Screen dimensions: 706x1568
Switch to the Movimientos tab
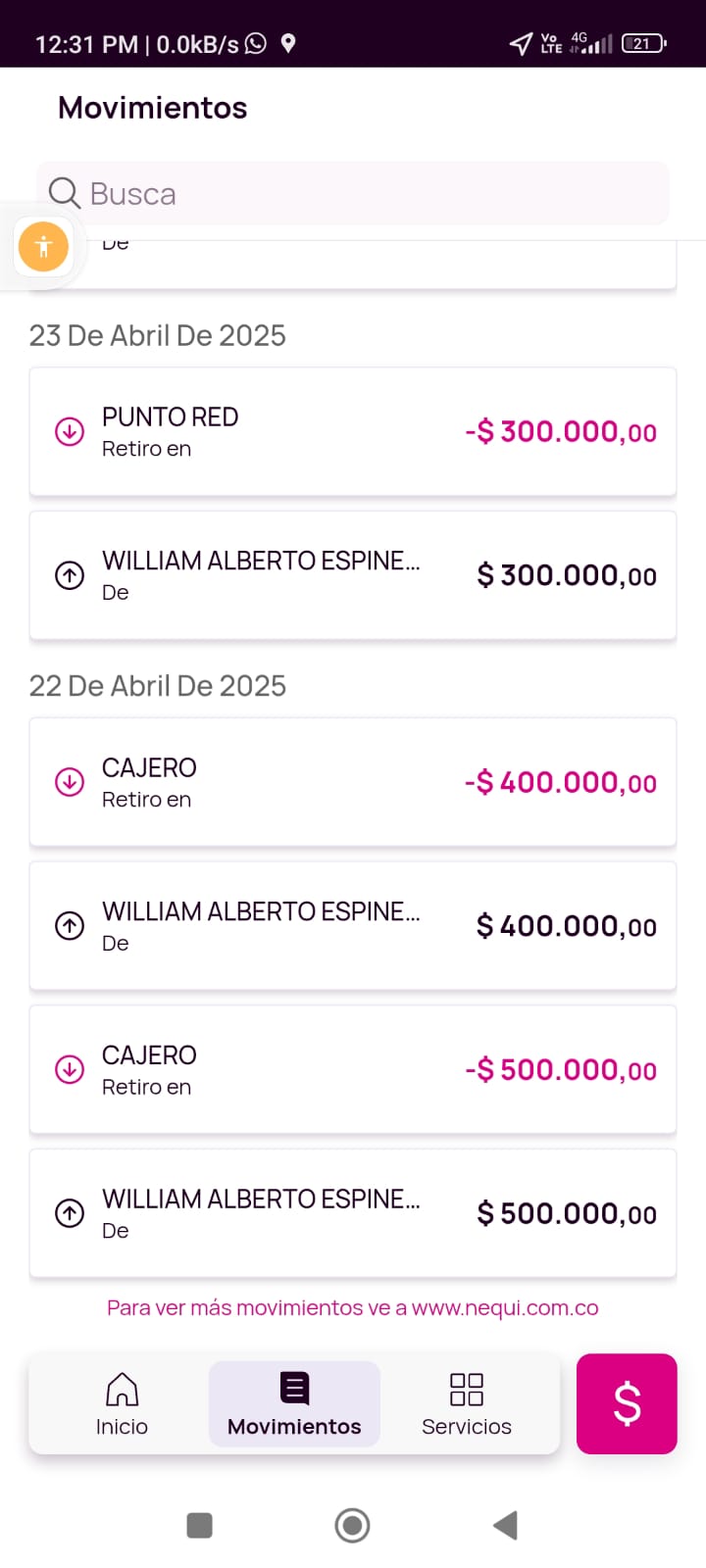coord(294,1403)
